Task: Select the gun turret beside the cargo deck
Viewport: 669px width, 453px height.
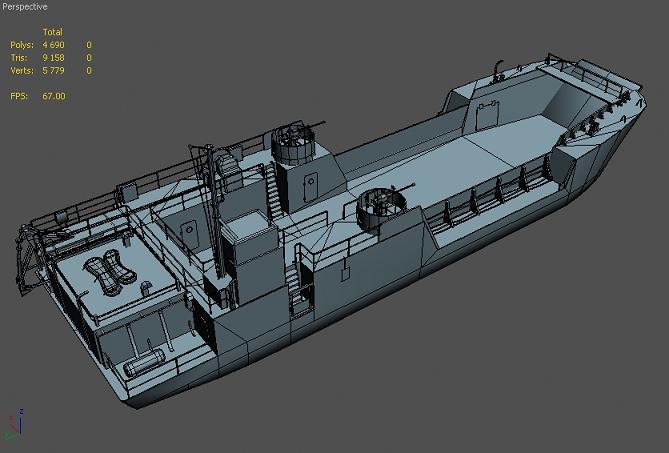Action: (x=380, y=206)
